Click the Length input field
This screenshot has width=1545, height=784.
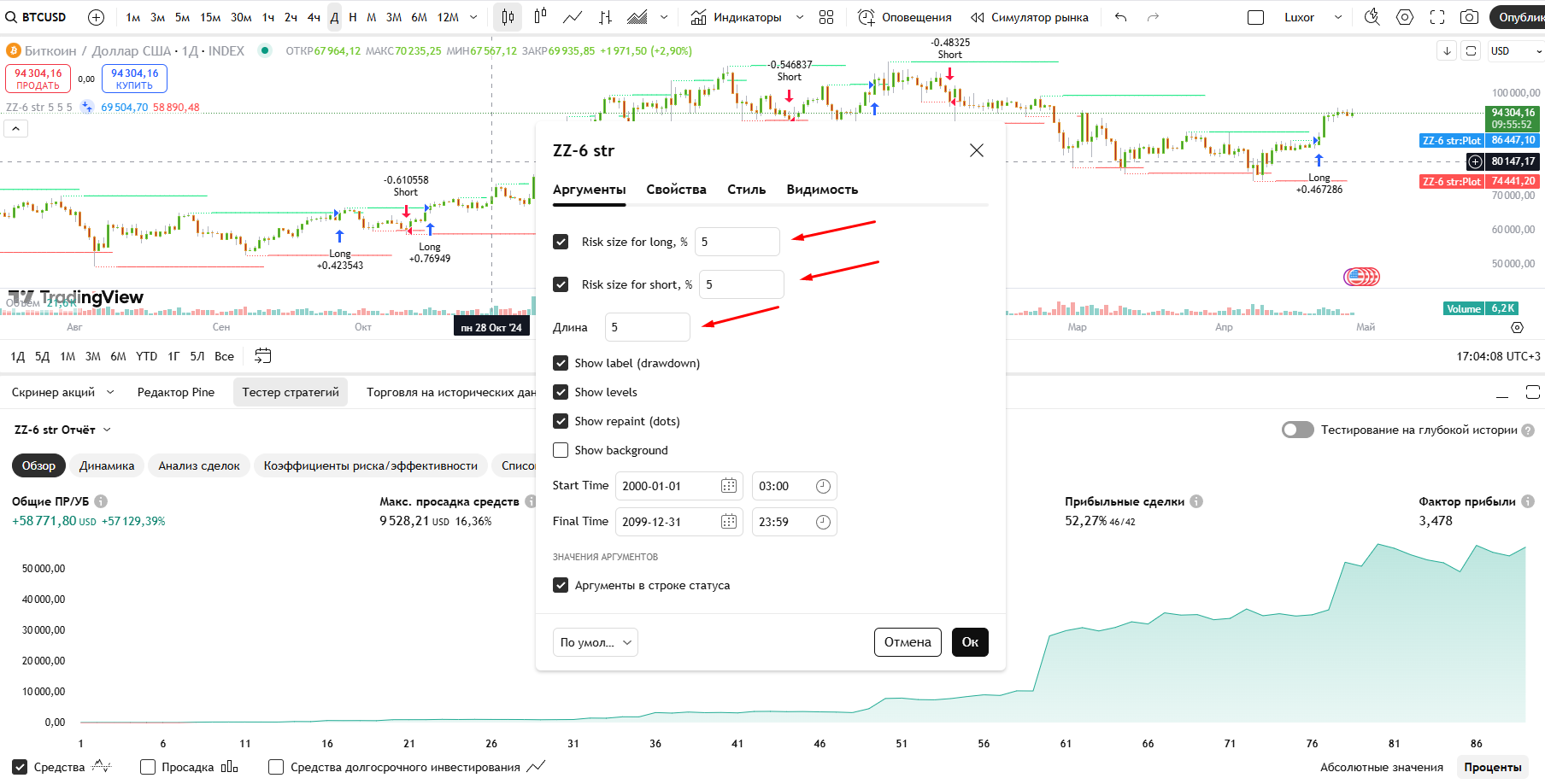647,327
